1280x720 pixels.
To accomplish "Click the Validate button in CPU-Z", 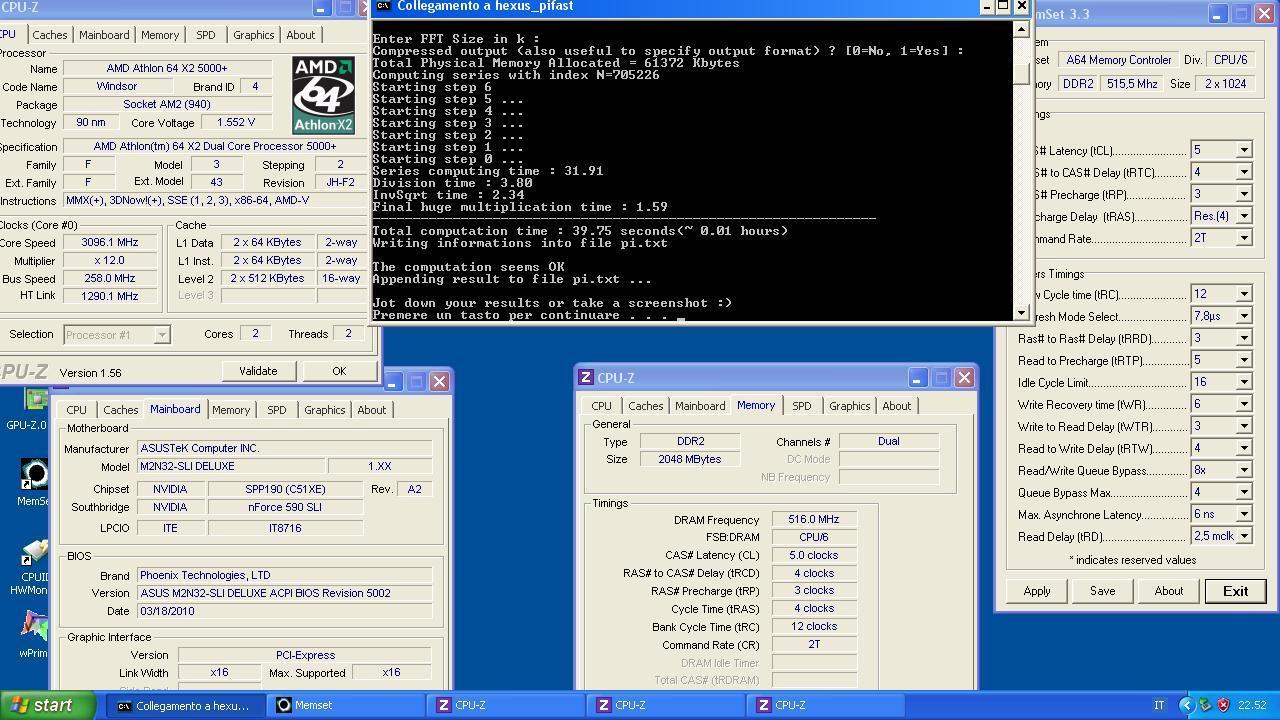I will (258, 371).
